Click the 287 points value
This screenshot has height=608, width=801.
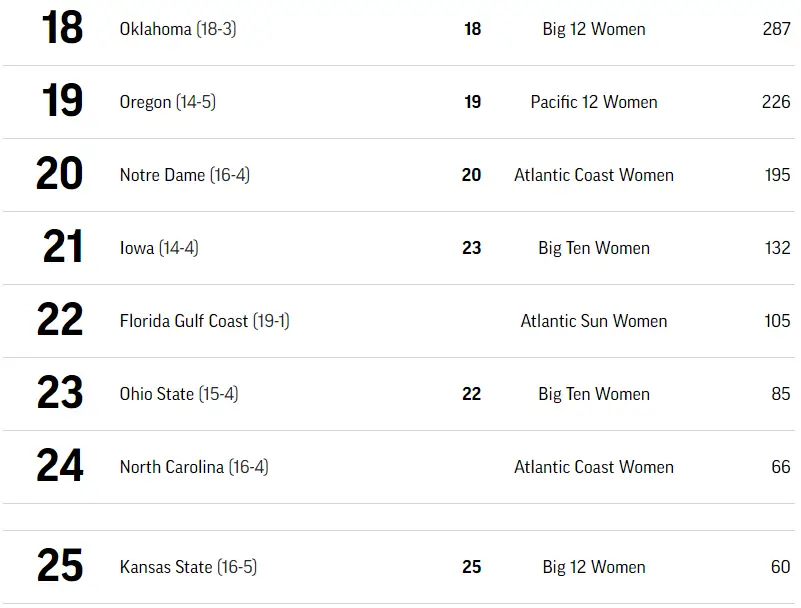click(776, 29)
